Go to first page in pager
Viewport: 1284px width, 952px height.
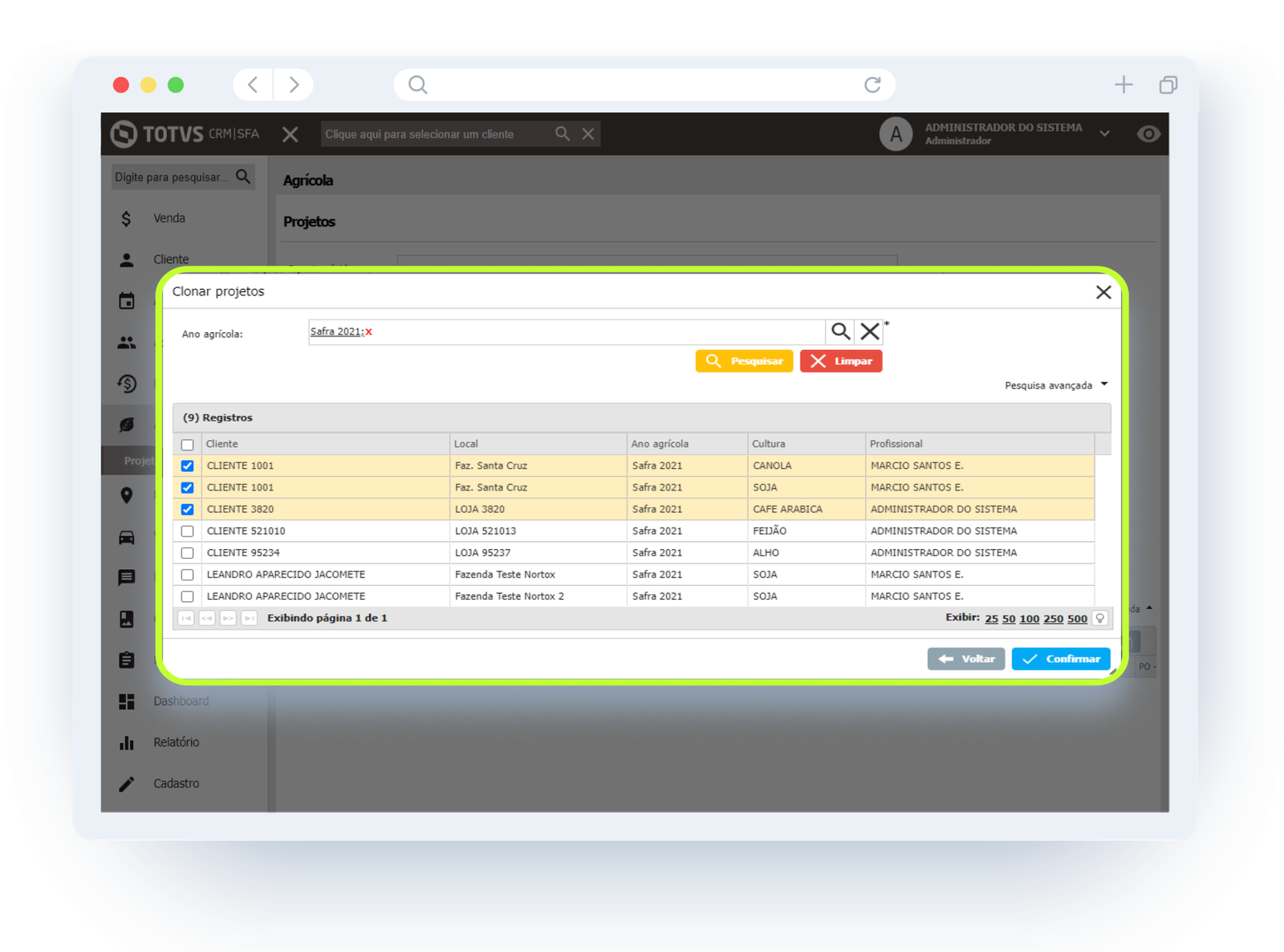[186, 618]
